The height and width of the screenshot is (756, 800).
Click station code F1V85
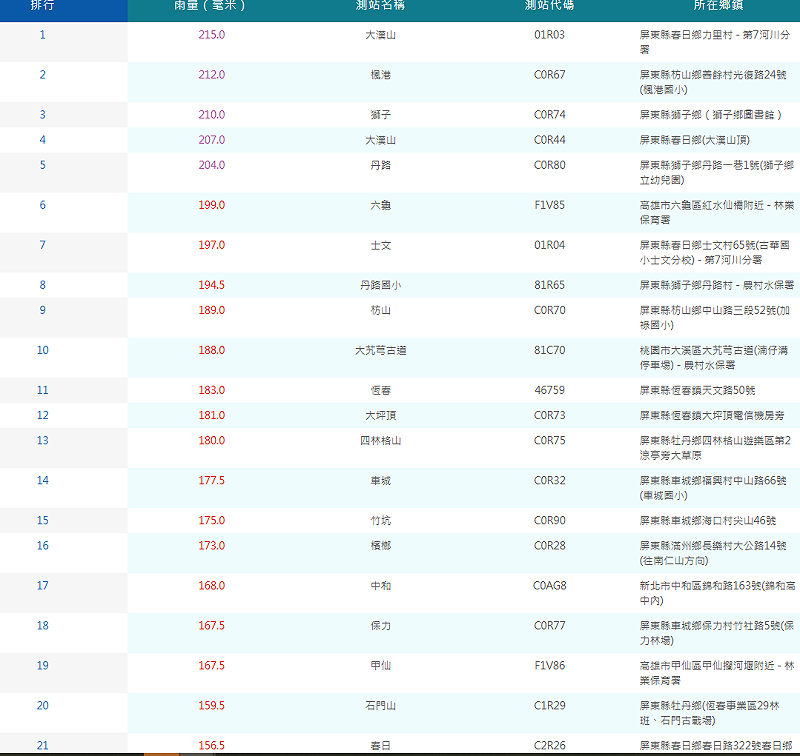549,205
